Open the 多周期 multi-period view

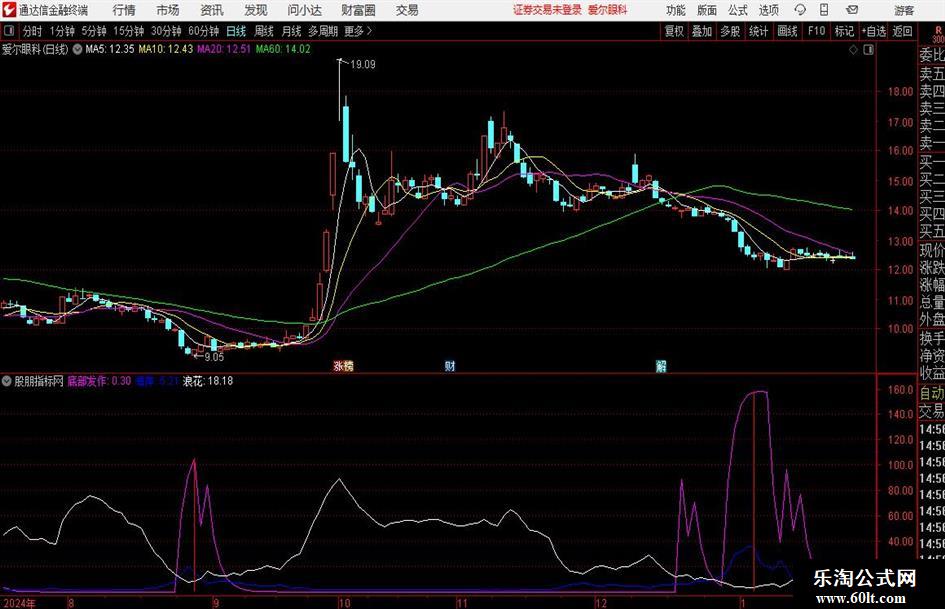323,31
